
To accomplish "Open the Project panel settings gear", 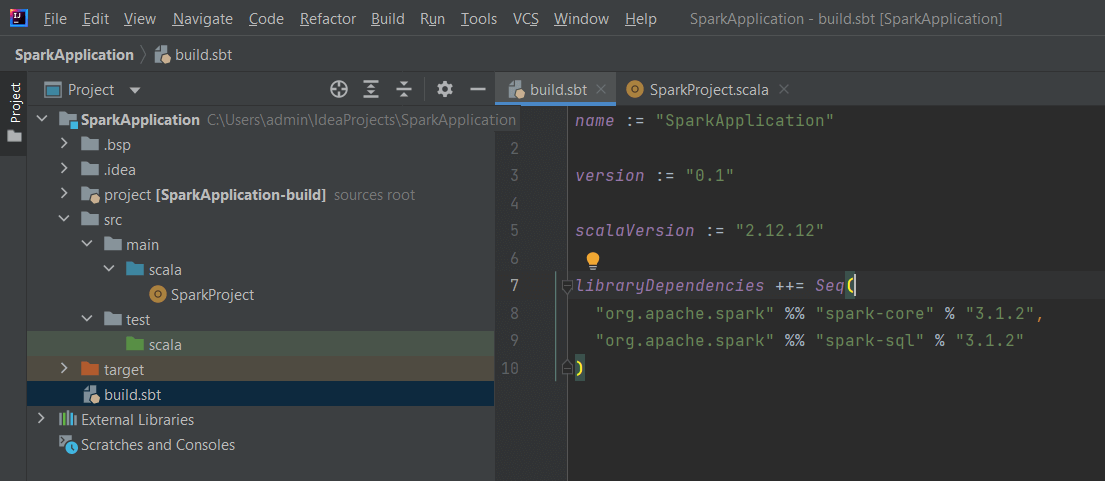I will click(x=445, y=89).
